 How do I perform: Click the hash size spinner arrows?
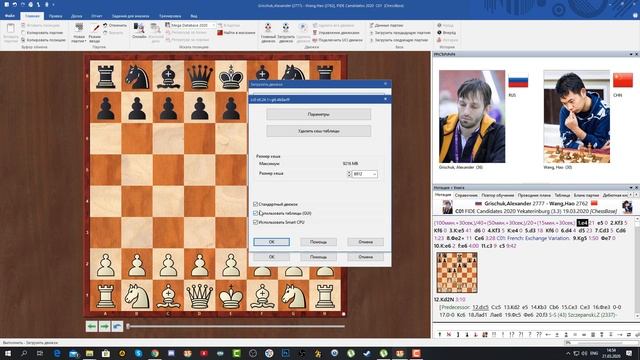pyautogui.click(x=349, y=174)
